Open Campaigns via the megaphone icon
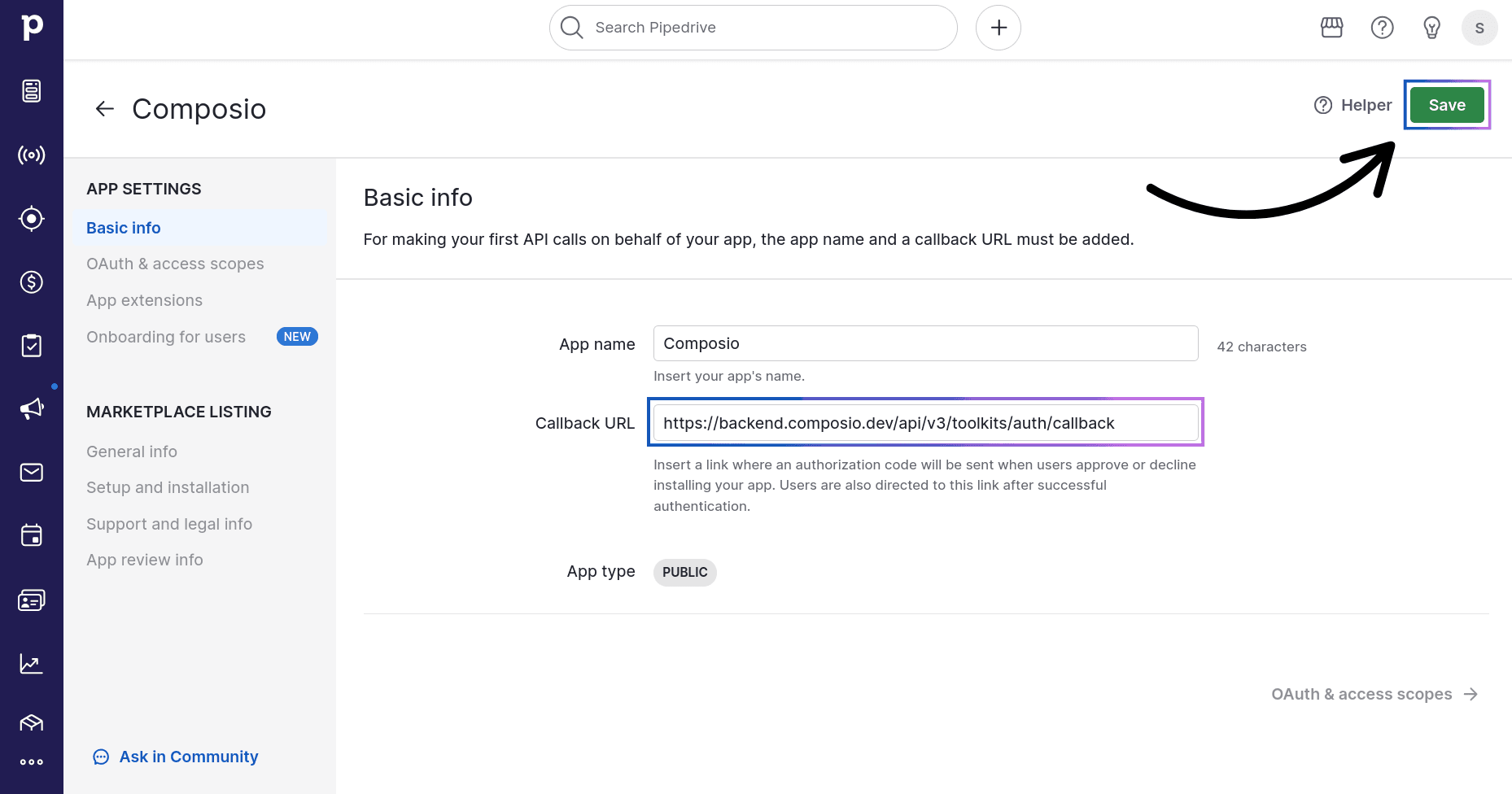This screenshot has height=794, width=1512. click(x=32, y=408)
